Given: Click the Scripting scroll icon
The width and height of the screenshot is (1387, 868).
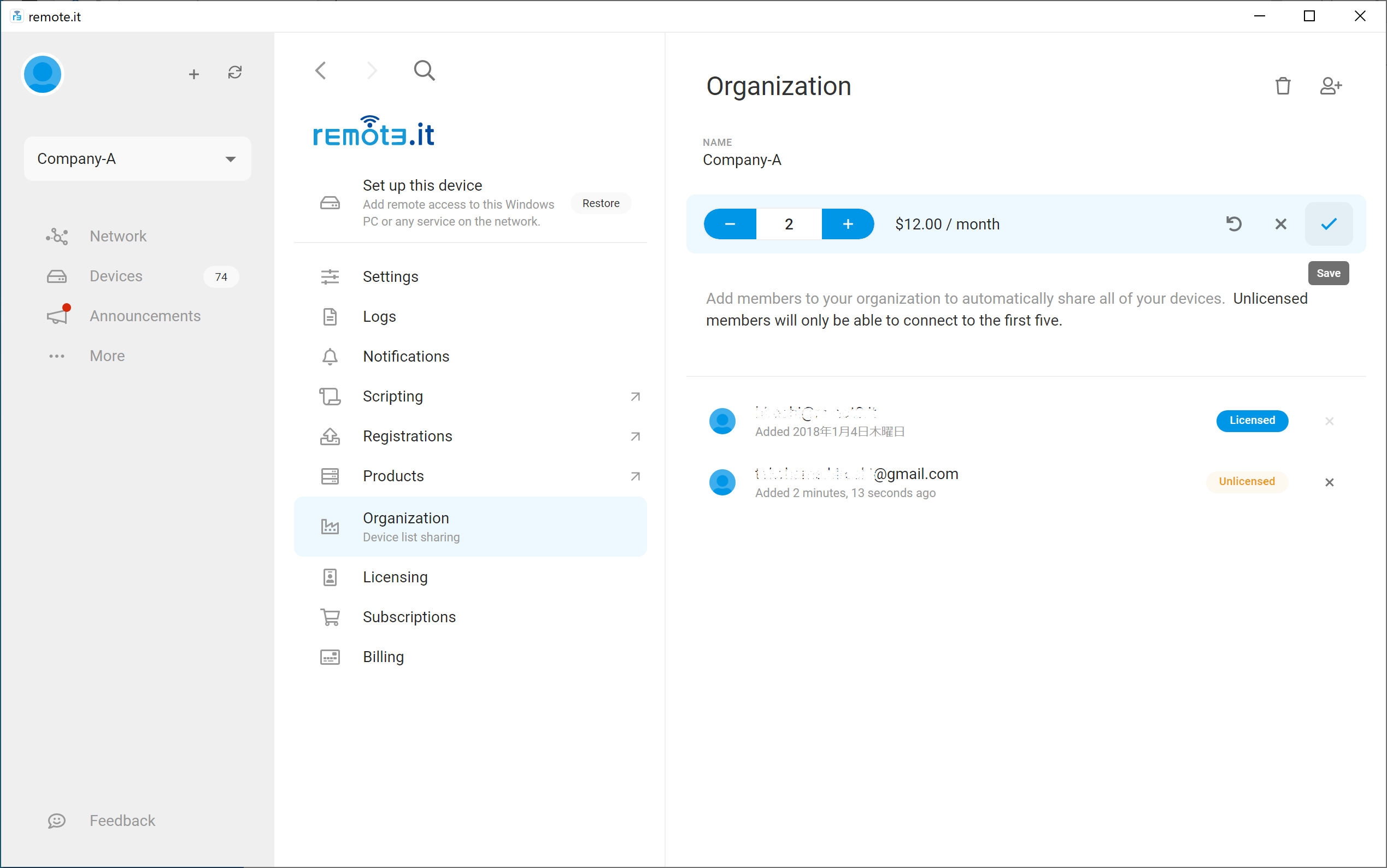Looking at the screenshot, I should tap(330, 396).
